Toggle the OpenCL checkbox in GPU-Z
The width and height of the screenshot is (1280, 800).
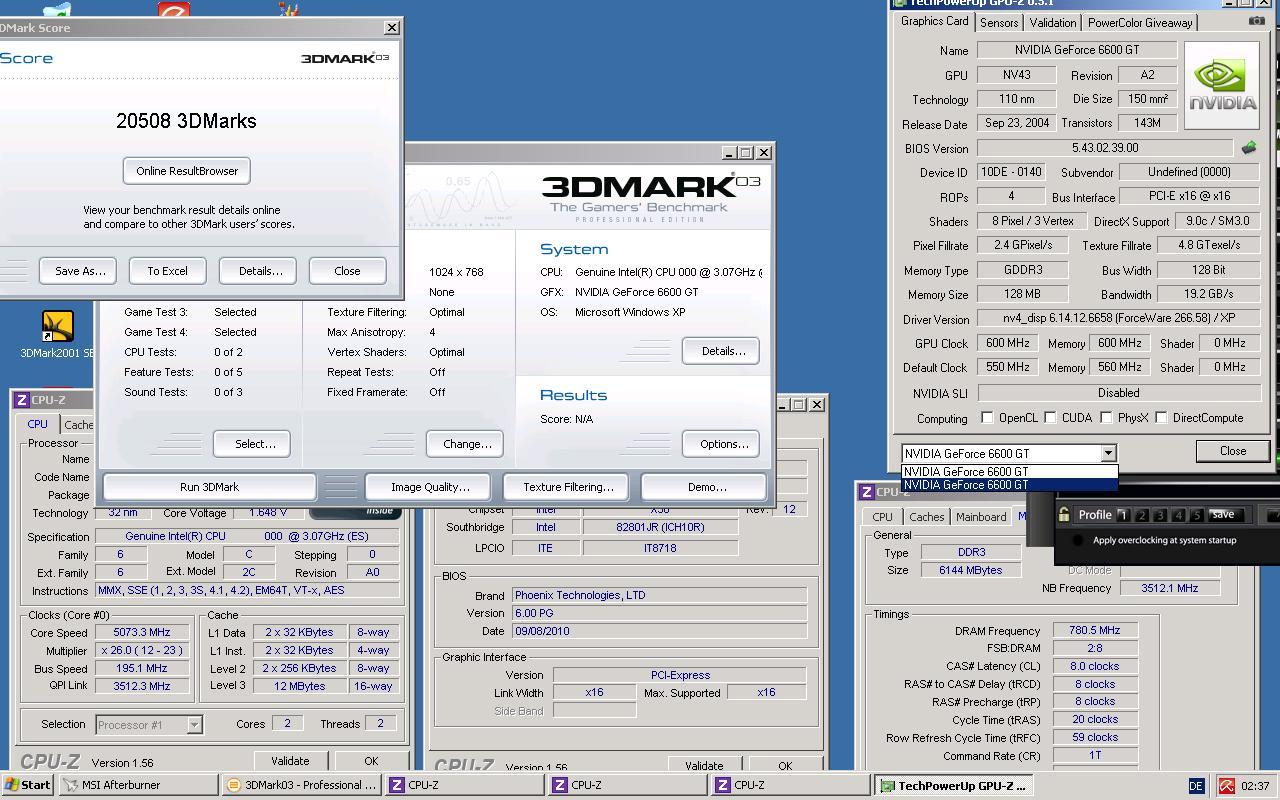click(x=987, y=417)
